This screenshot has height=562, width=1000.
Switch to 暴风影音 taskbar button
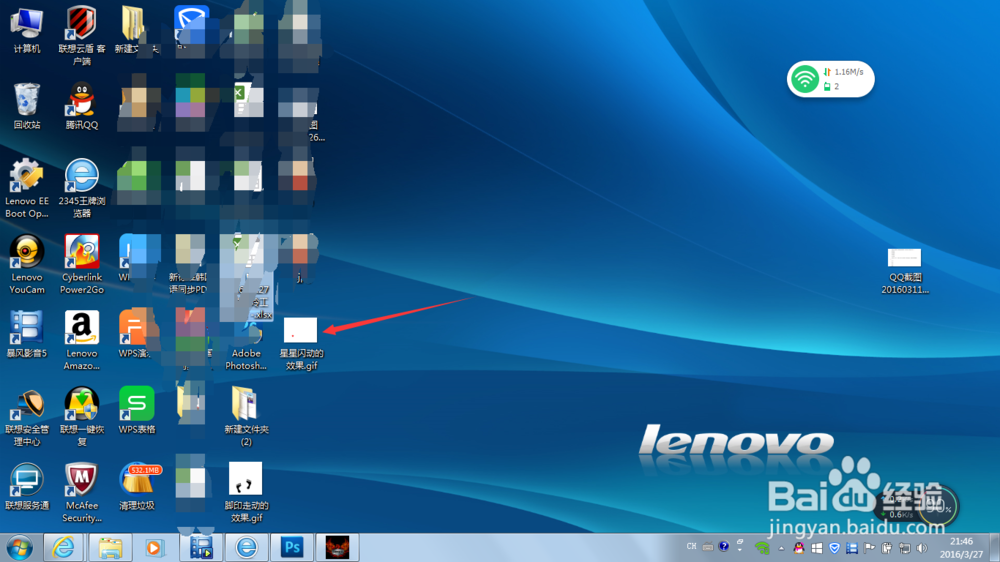[201, 548]
